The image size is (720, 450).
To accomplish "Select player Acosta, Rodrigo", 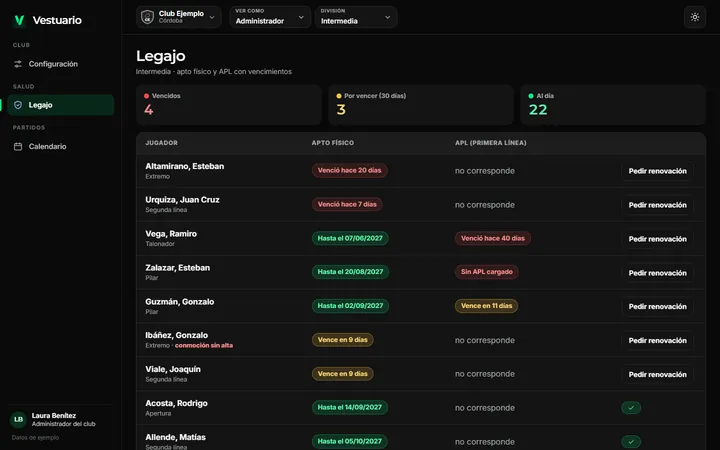I will coord(176,403).
